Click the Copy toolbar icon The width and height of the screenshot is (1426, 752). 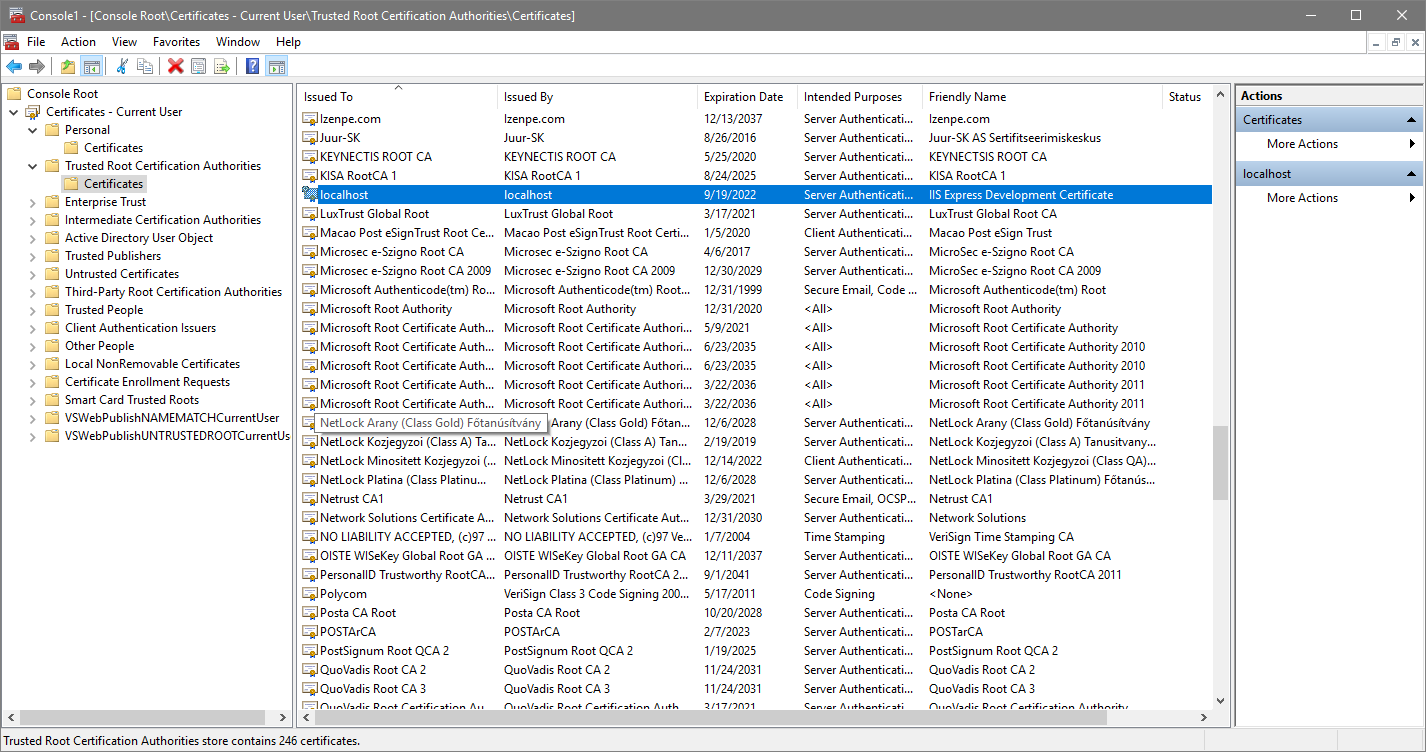click(x=145, y=66)
